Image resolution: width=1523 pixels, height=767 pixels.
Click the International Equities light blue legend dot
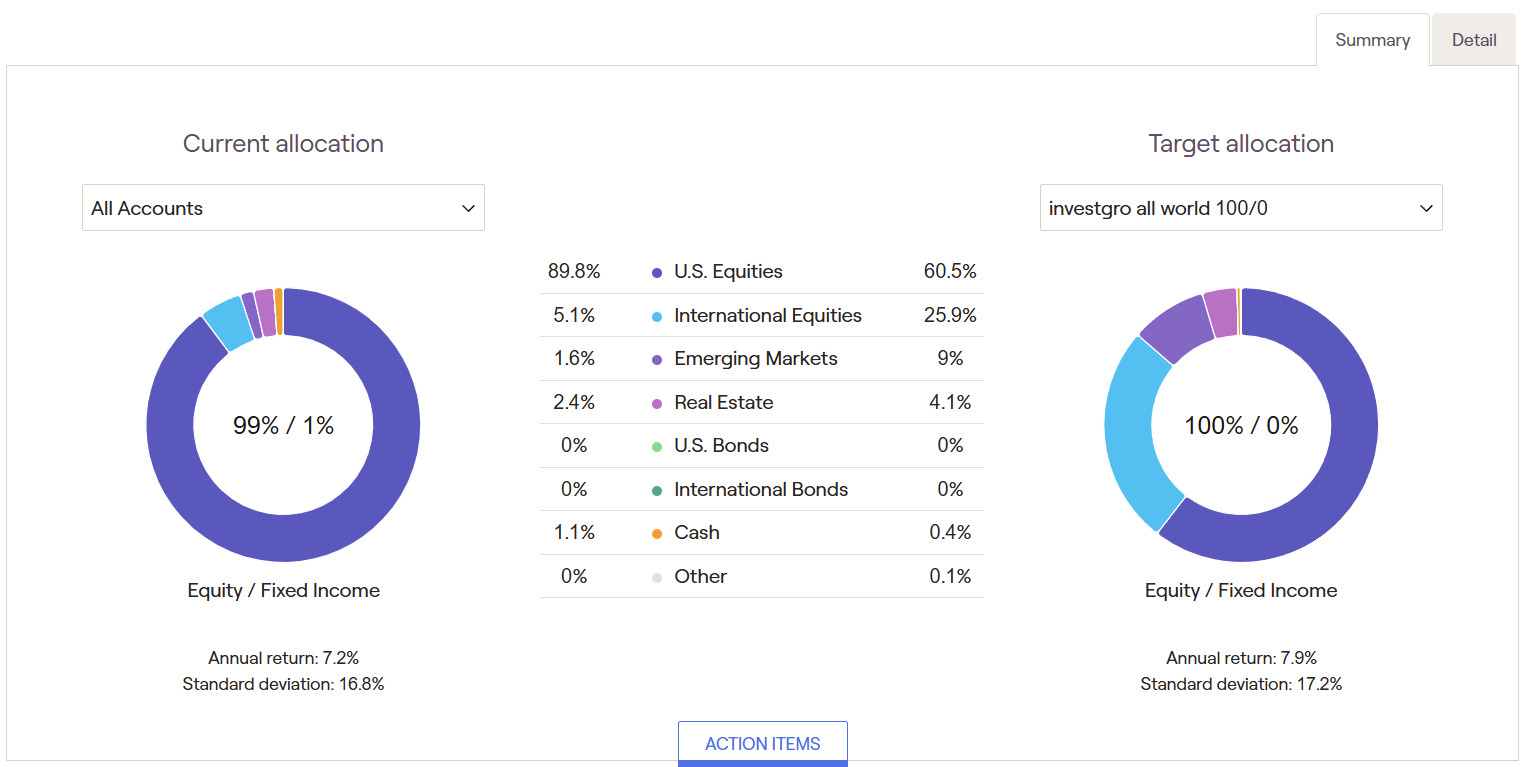657,316
